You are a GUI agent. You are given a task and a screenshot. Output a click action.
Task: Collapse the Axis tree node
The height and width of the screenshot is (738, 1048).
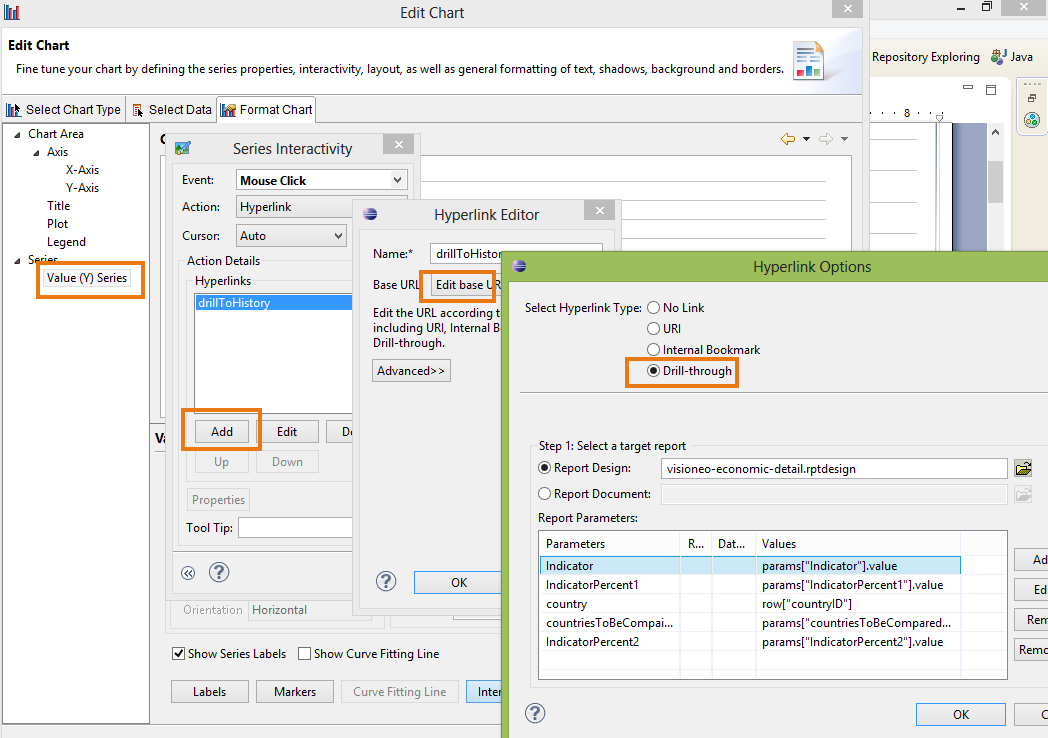pyautogui.click(x=36, y=153)
